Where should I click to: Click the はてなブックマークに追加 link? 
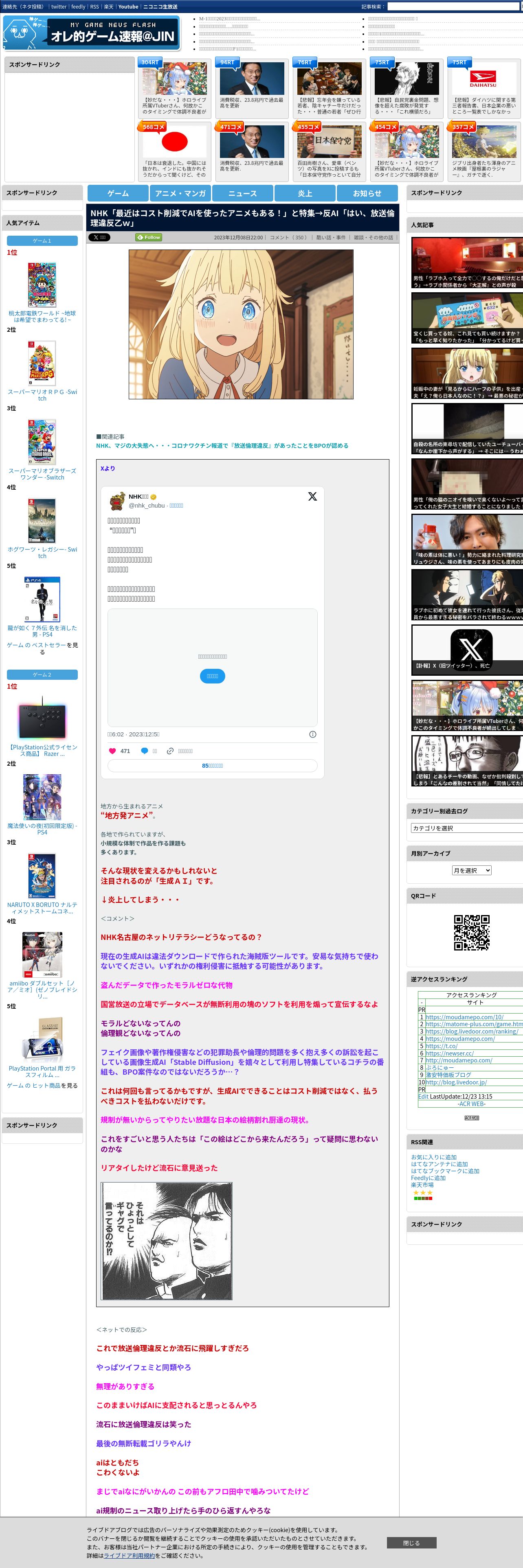click(x=445, y=1171)
